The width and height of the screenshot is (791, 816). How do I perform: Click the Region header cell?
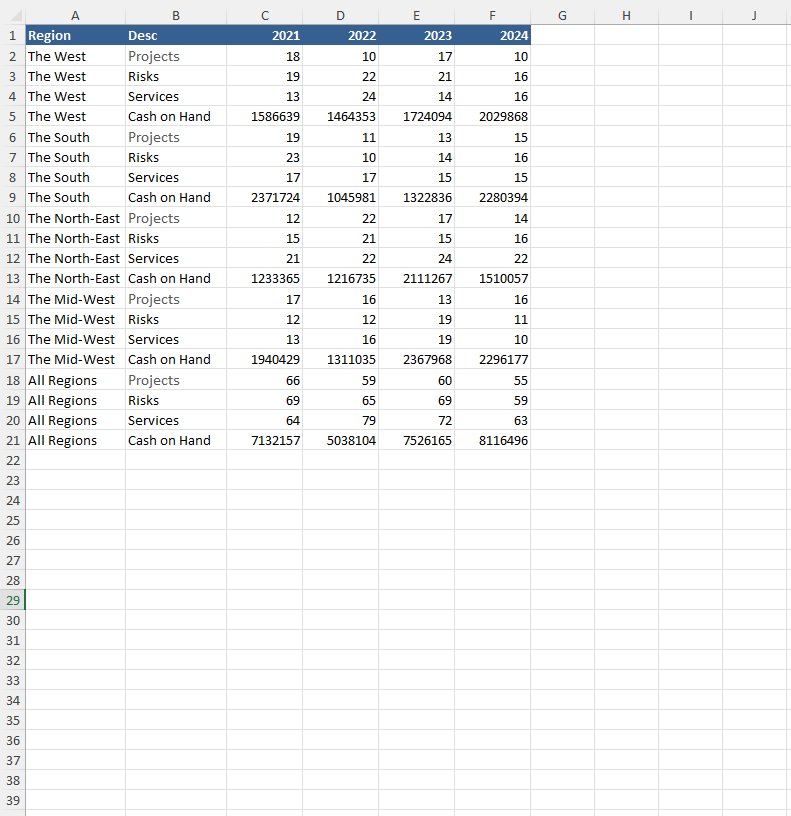(x=75, y=35)
